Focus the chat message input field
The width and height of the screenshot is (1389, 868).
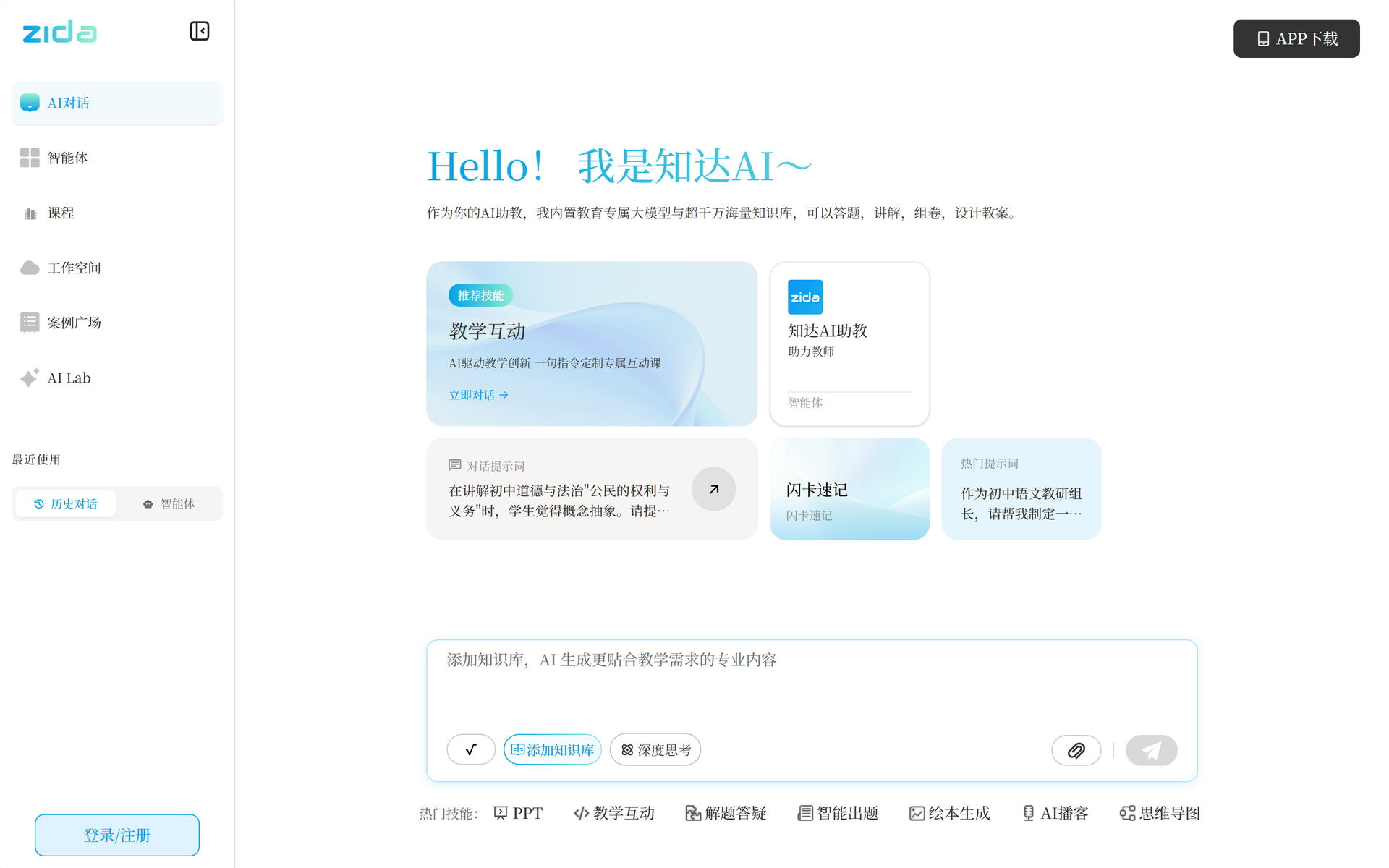point(812,684)
